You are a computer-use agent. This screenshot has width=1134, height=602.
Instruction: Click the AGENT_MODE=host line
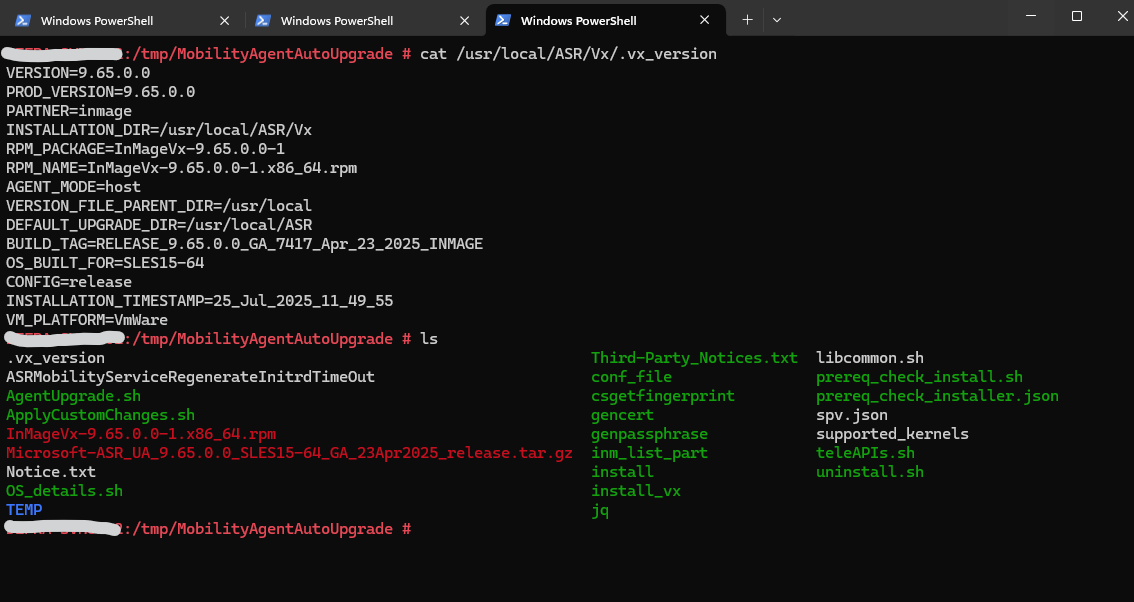[x=73, y=187]
